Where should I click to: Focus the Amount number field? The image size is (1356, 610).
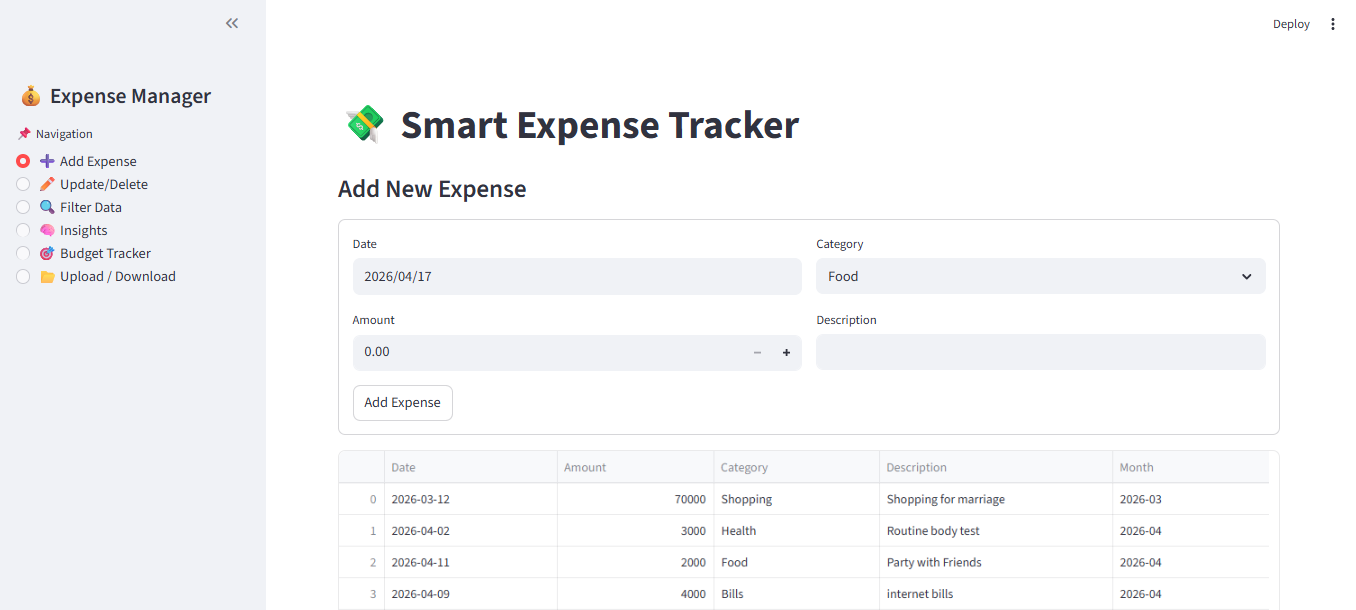[x=545, y=352]
